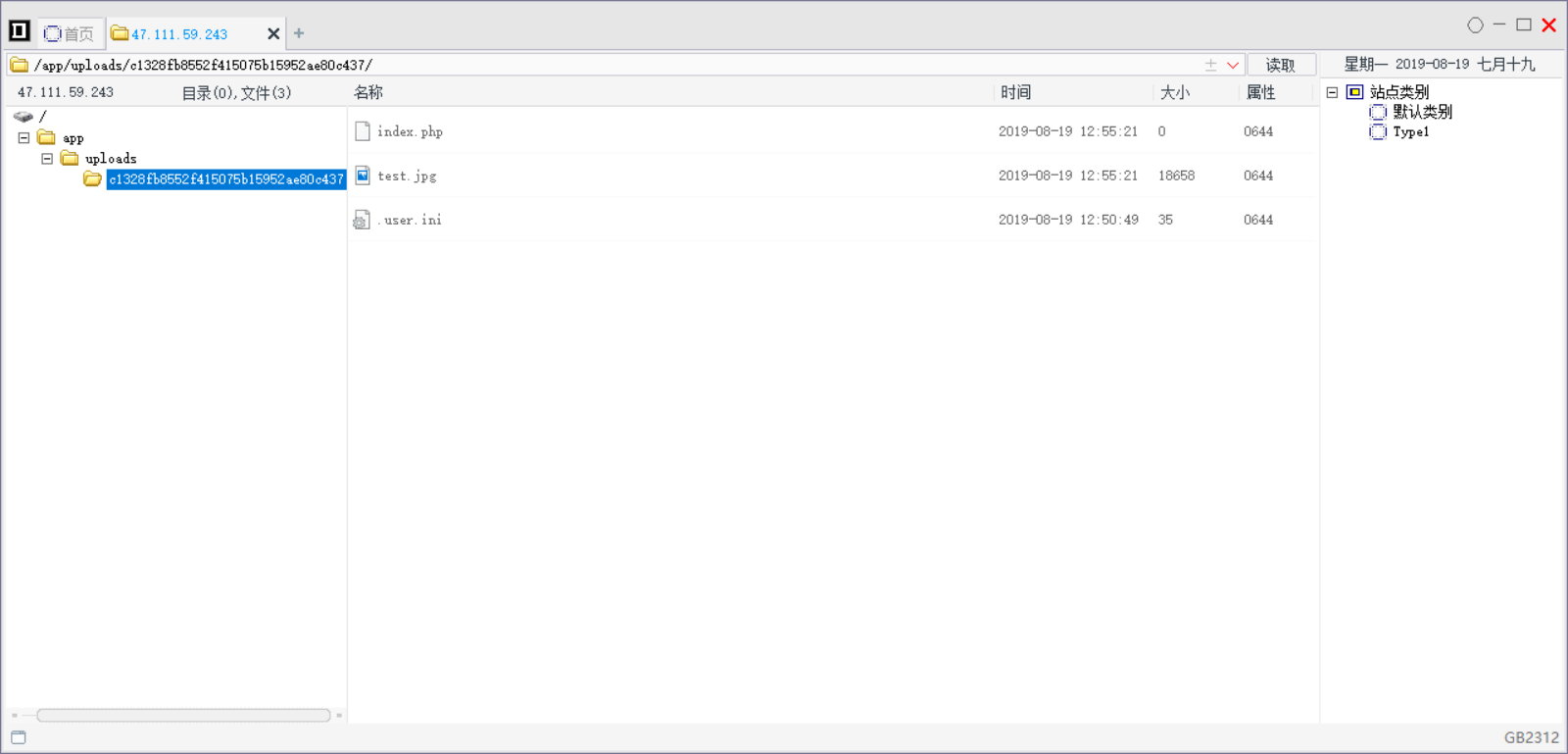Select the index.php file name
1568x754 pixels.
point(410,131)
